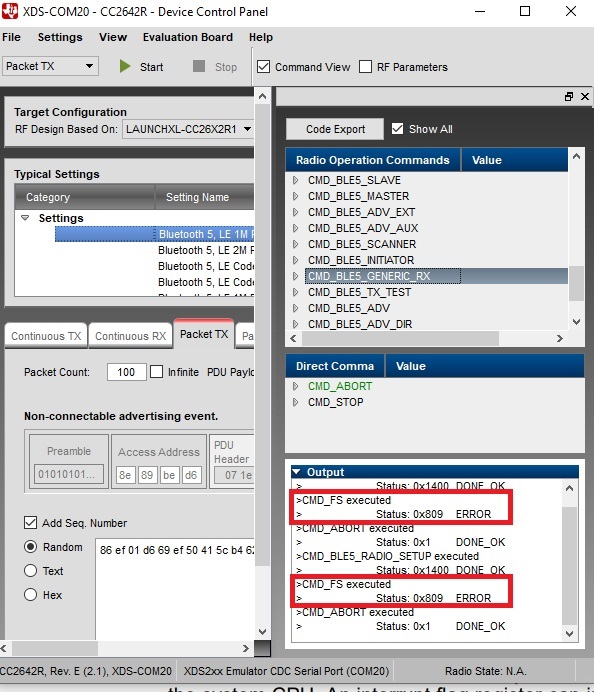
Task: Click scroll down arrow in Output log
Action: click(569, 634)
